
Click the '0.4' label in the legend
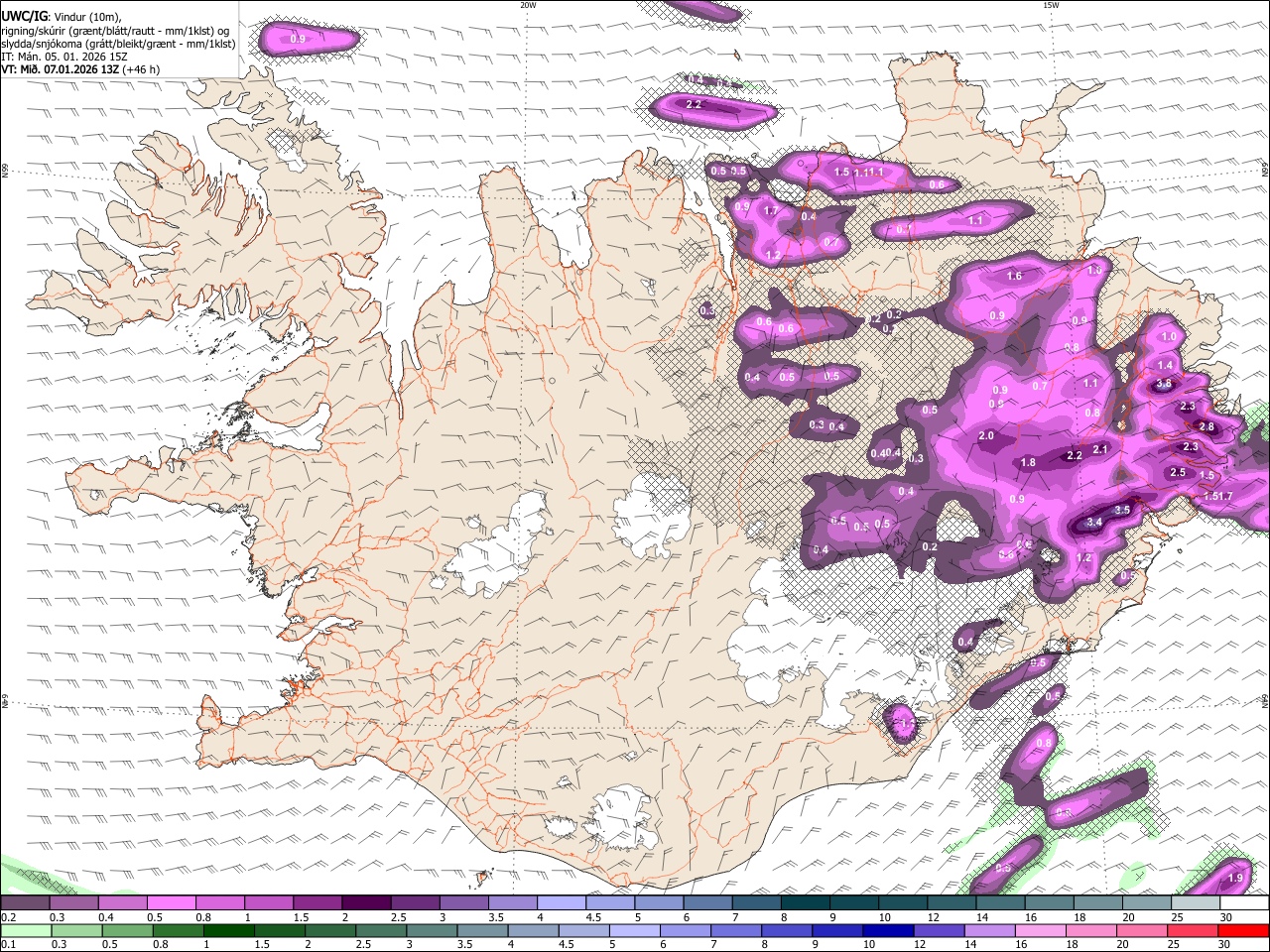(x=106, y=917)
